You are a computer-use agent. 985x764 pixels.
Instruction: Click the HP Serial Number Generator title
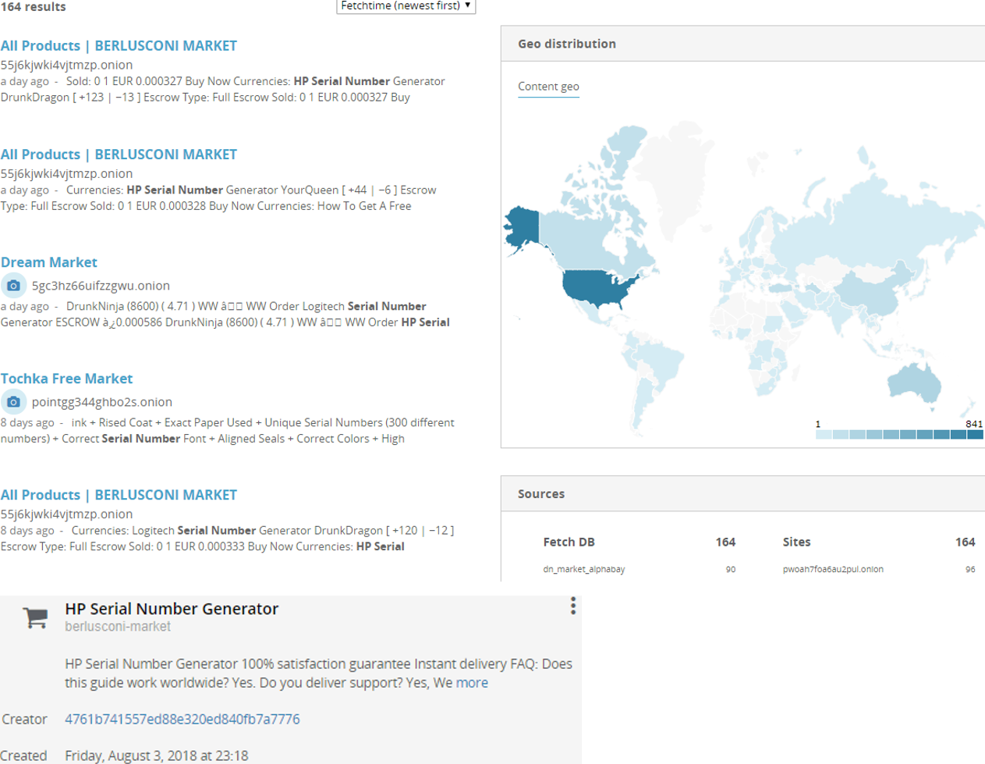click(171, 609)
